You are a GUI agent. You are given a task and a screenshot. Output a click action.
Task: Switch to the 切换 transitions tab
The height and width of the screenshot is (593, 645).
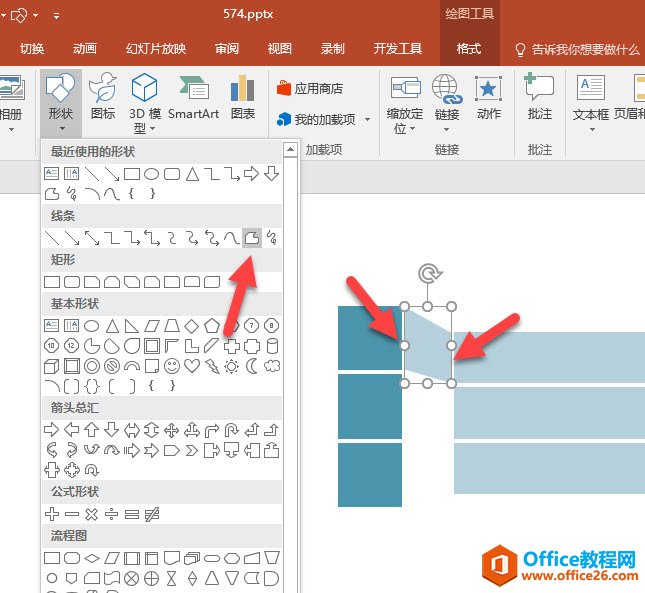pos(32,49)
